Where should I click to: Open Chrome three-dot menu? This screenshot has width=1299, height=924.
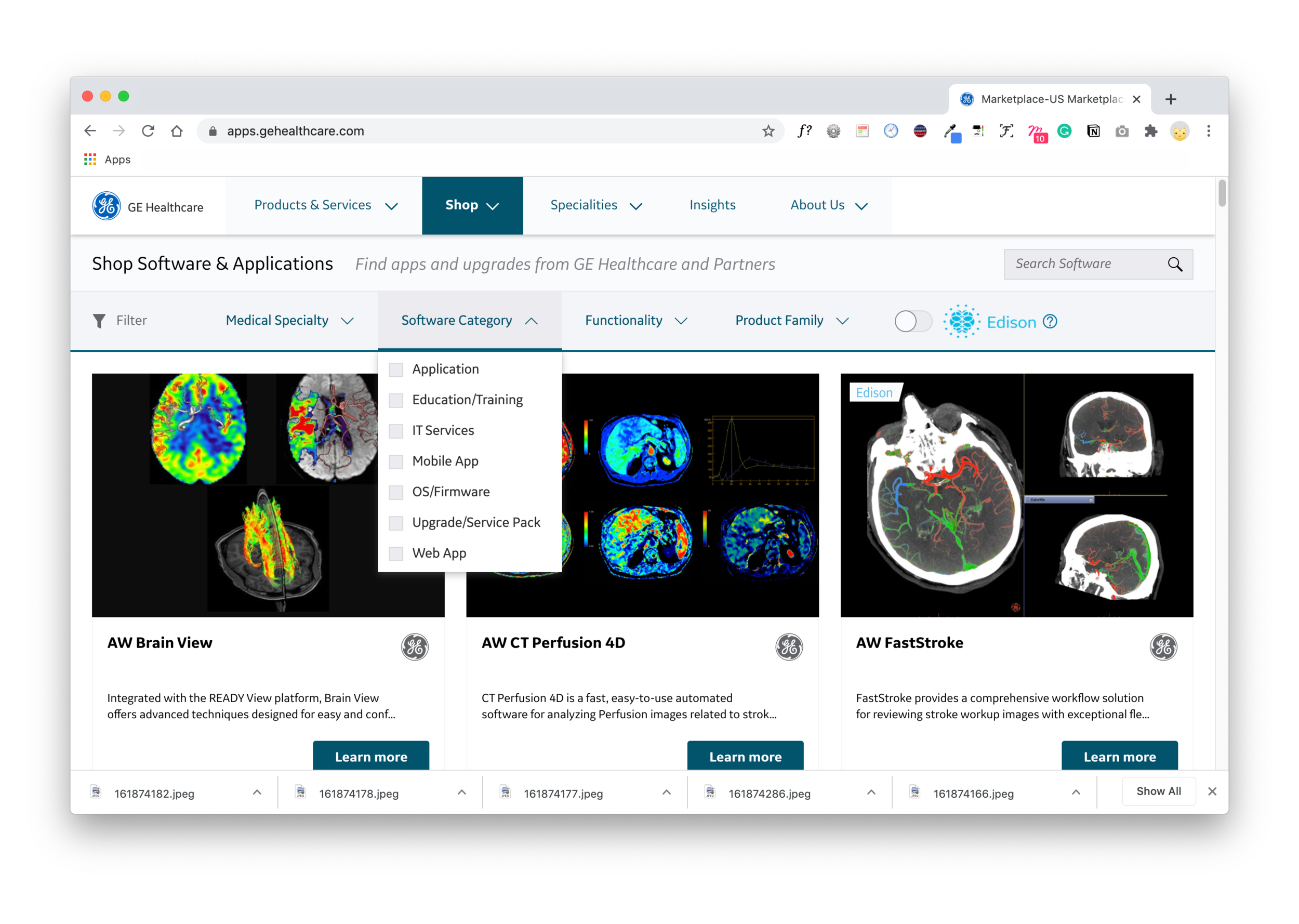pos(1209,131)
